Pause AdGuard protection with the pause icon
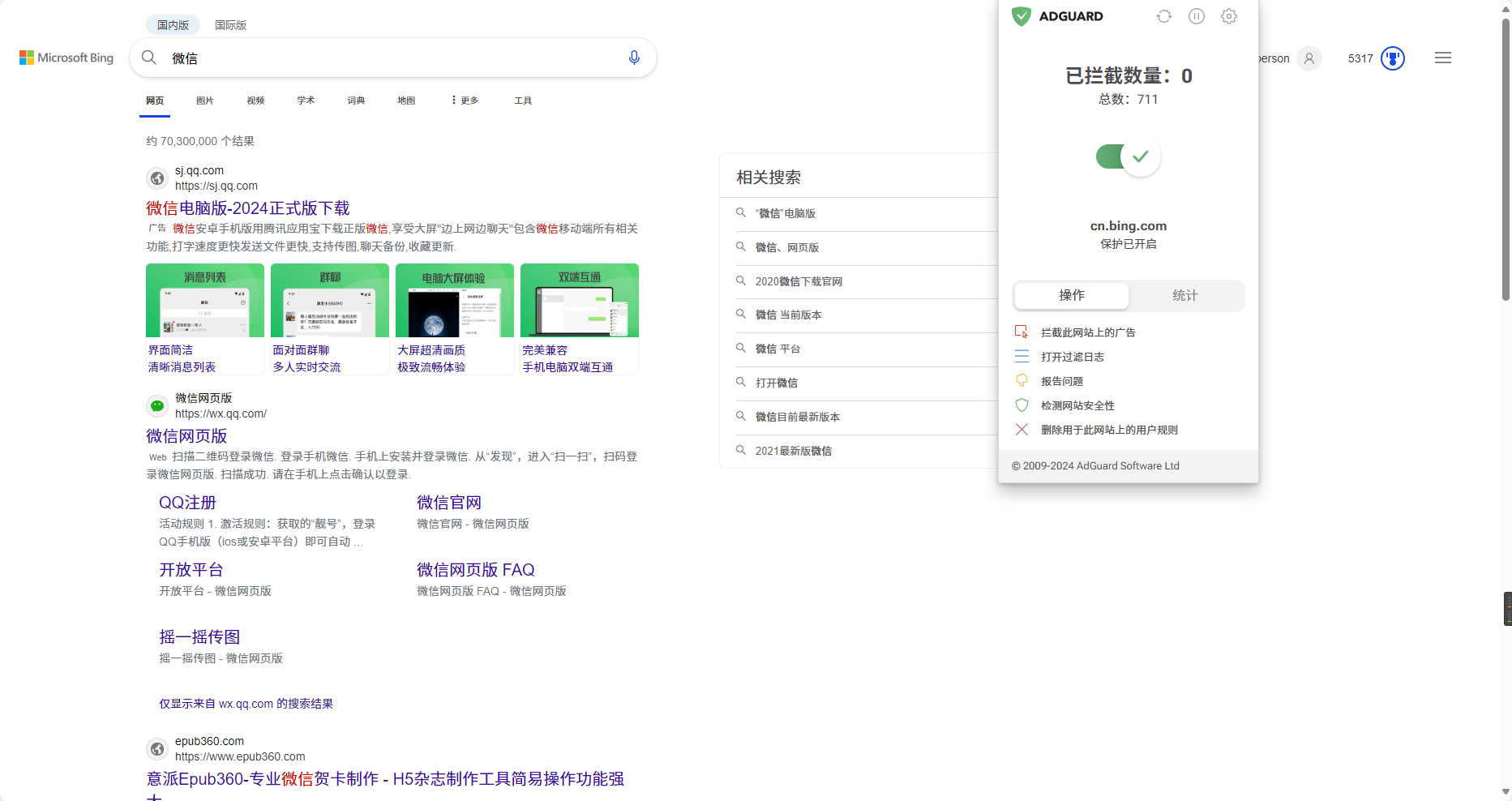This screenshot has width=1512, height=801. point(1197,16)
